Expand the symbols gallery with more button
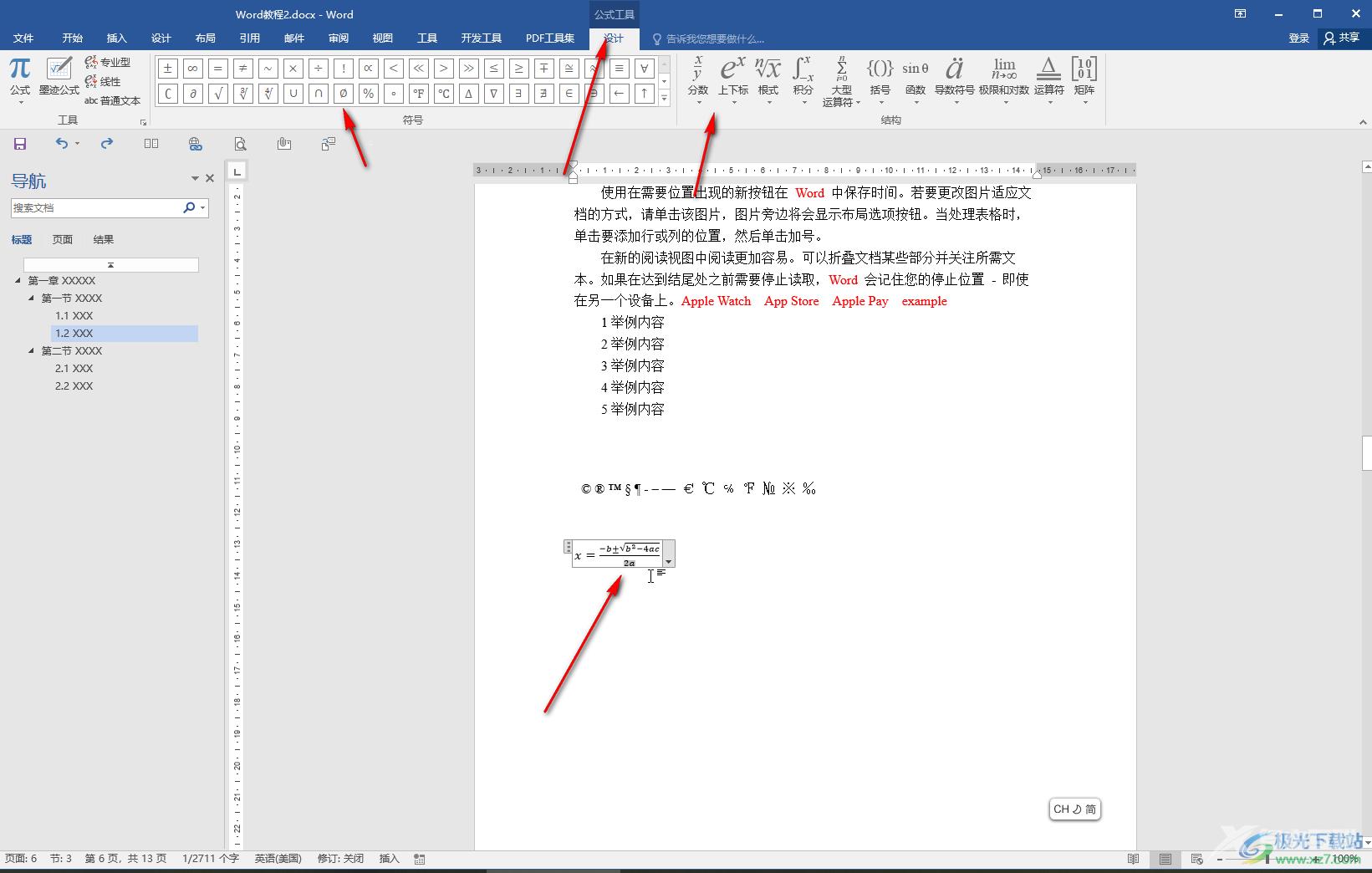 click(665, 99)
